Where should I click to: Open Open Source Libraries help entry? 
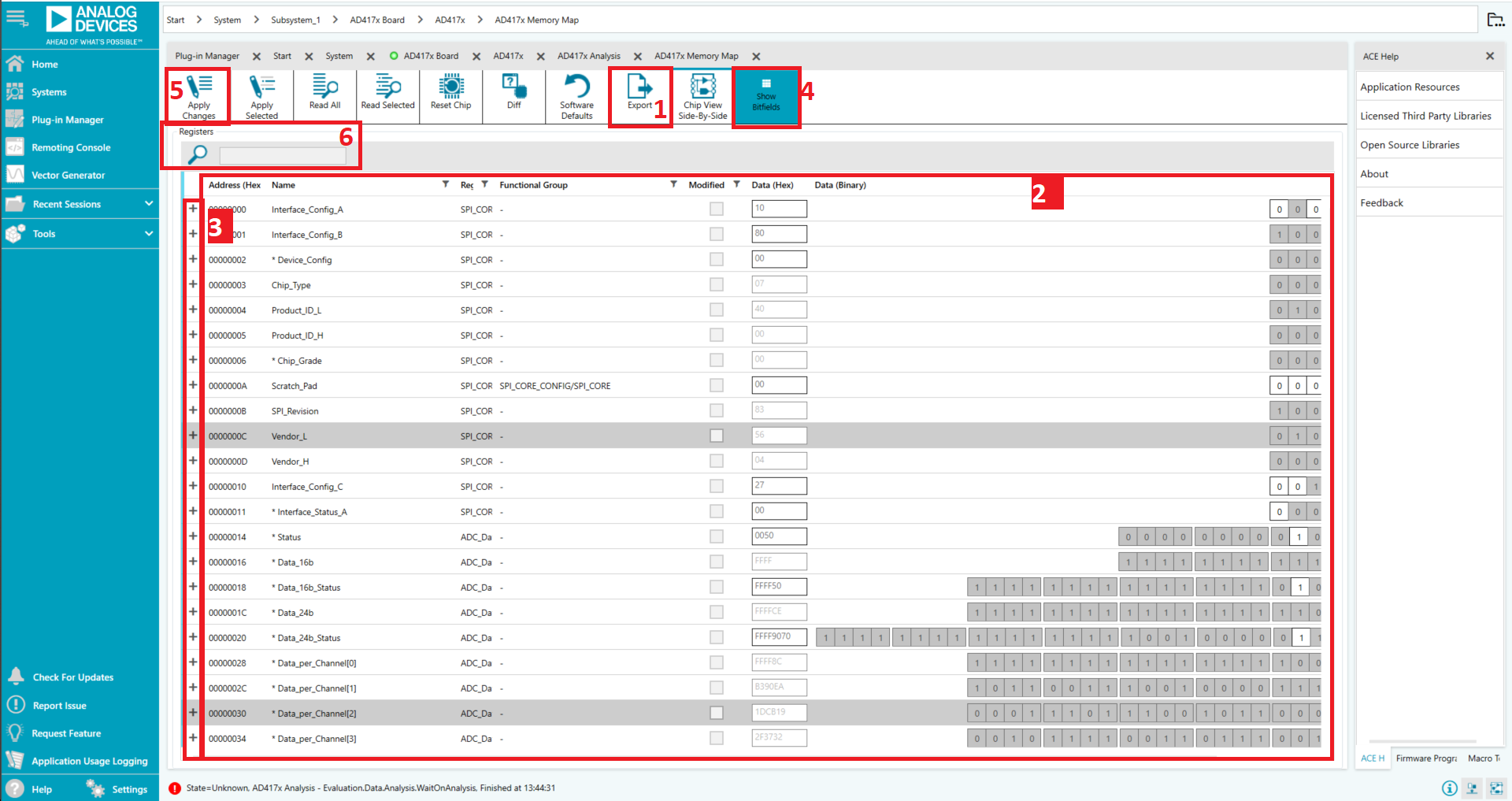[1410, 145]
